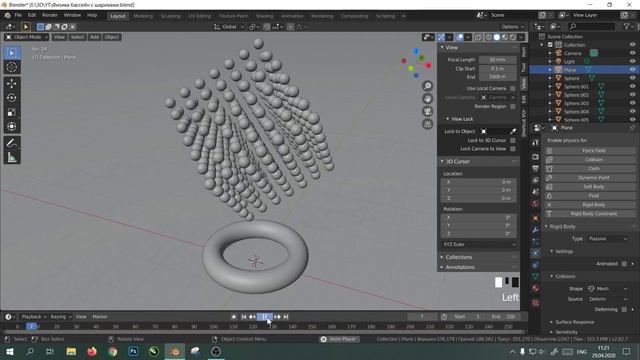
Task: Click the End frame 250 field
Action: coord(505,317)
